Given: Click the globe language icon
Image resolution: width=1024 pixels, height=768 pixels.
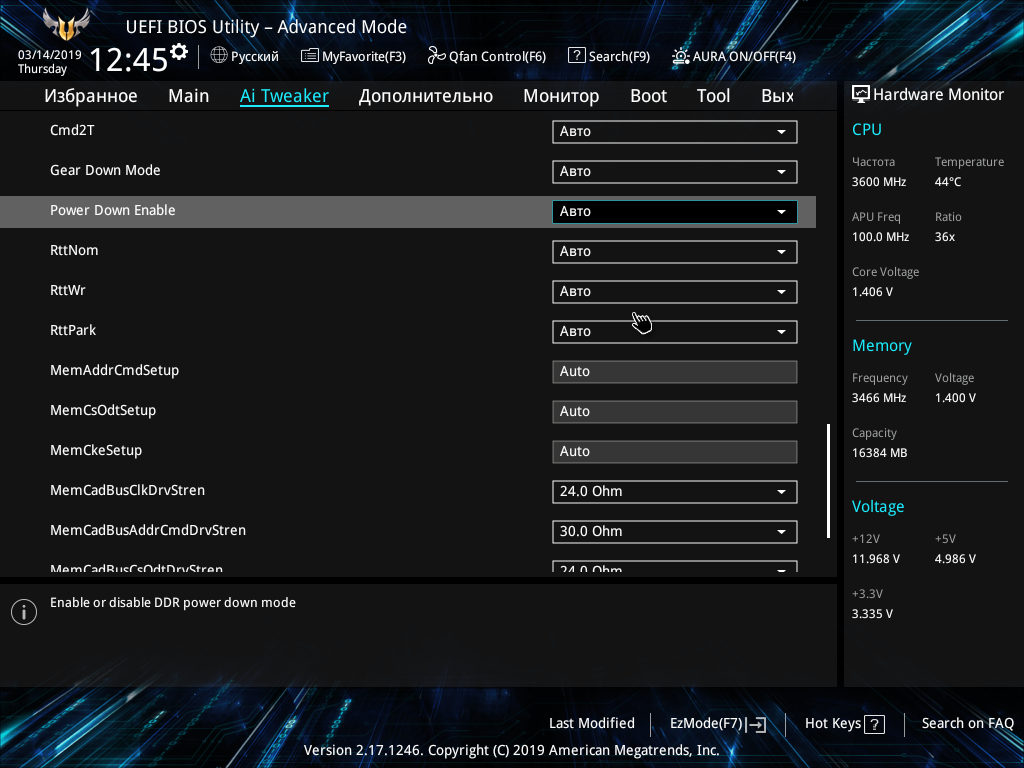Looking at the screenshot, I should (219, 56).
